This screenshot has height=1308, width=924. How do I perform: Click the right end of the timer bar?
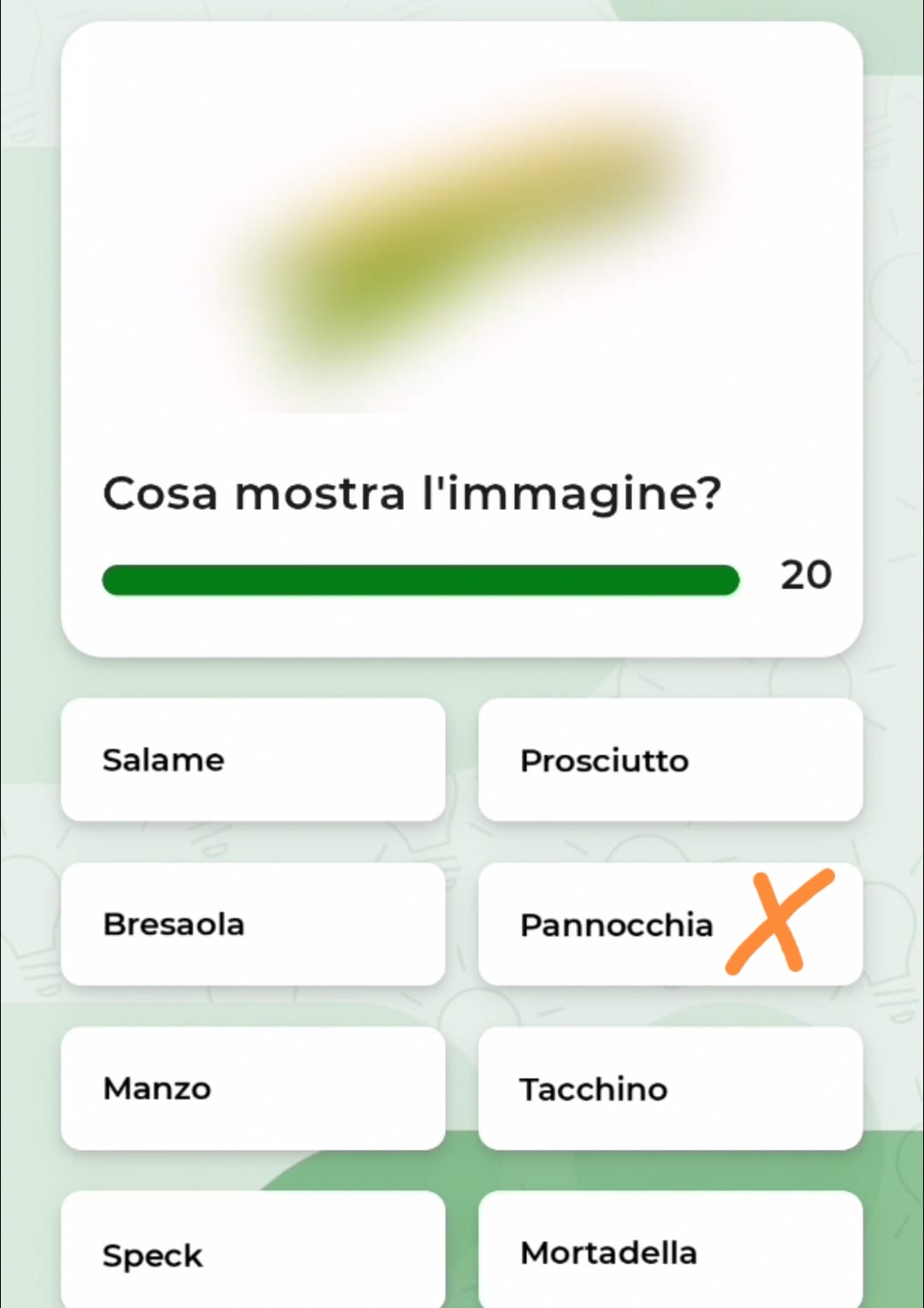point(727,580)
